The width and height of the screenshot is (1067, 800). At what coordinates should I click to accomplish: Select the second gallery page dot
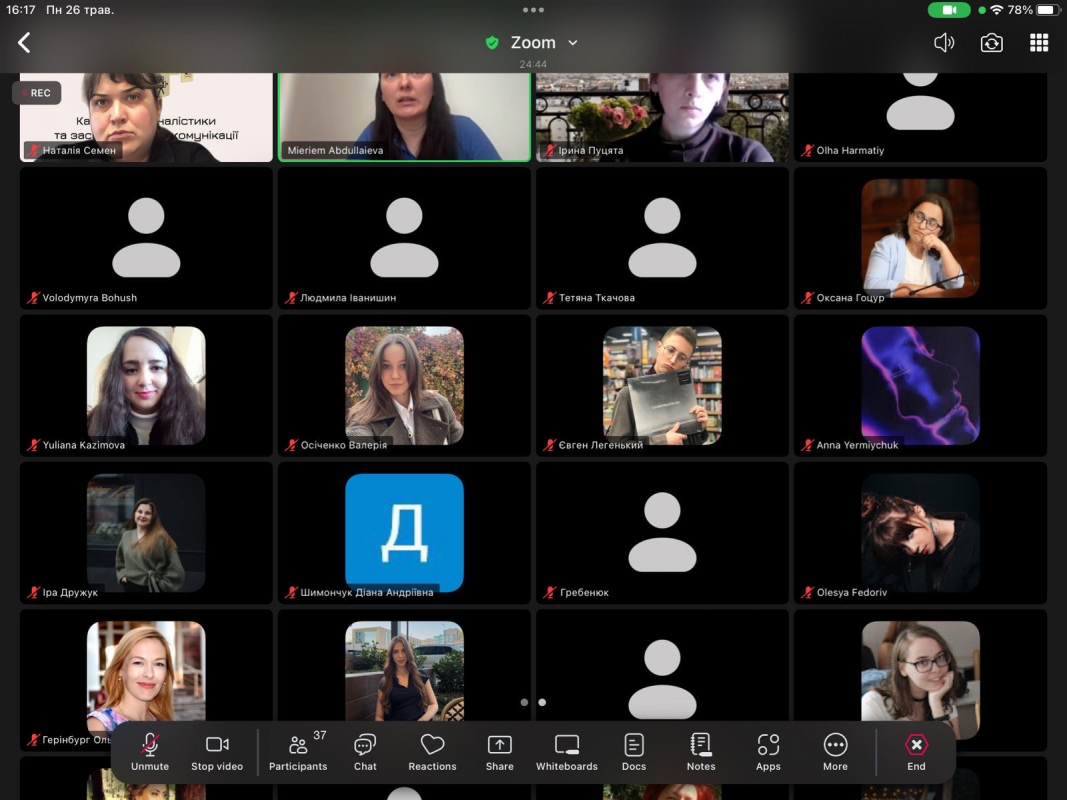coord(542,702)
